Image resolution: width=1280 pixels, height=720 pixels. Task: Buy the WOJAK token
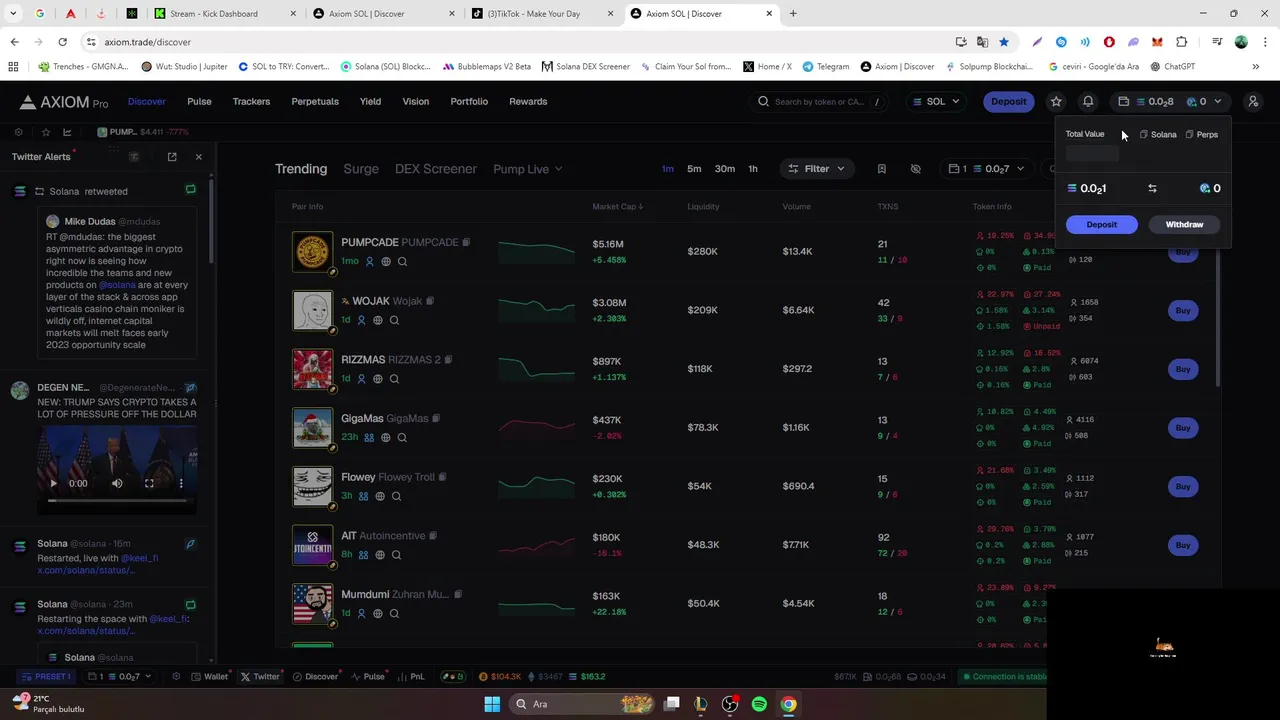pyautogui.click(x=1183, y=310)
